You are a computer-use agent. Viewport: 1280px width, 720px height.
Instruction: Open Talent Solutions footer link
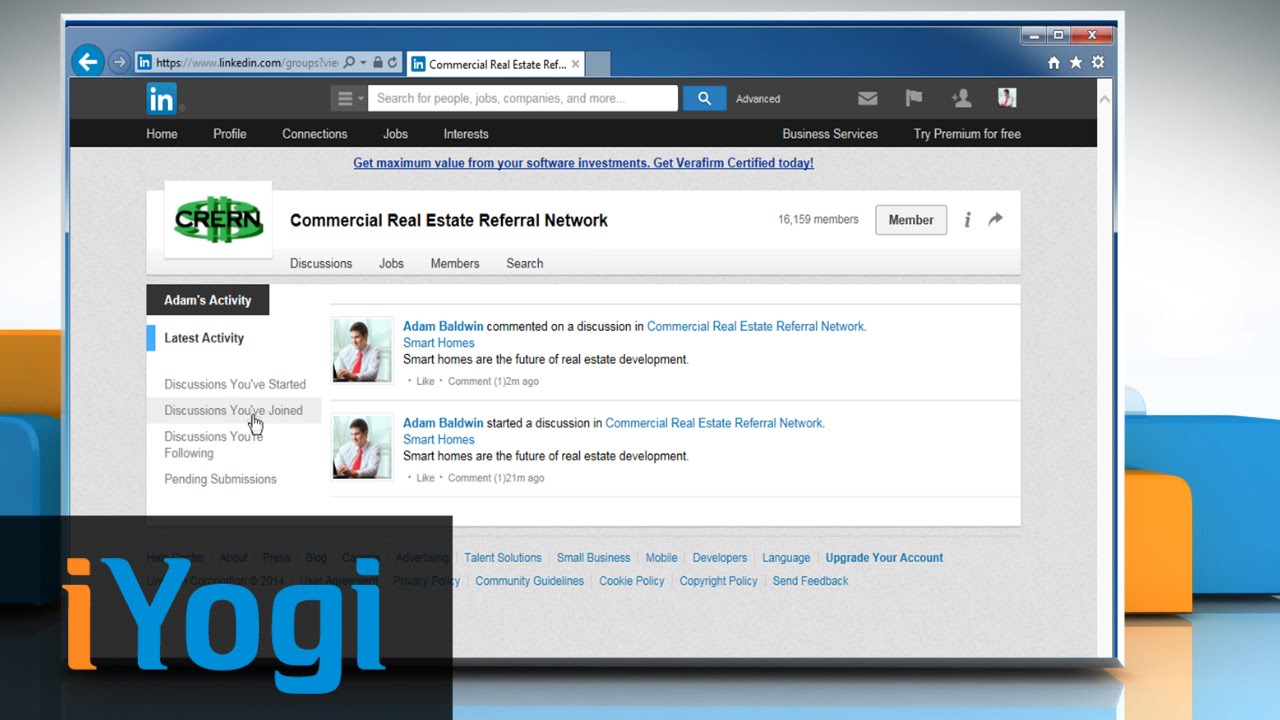tap(503, 558)
